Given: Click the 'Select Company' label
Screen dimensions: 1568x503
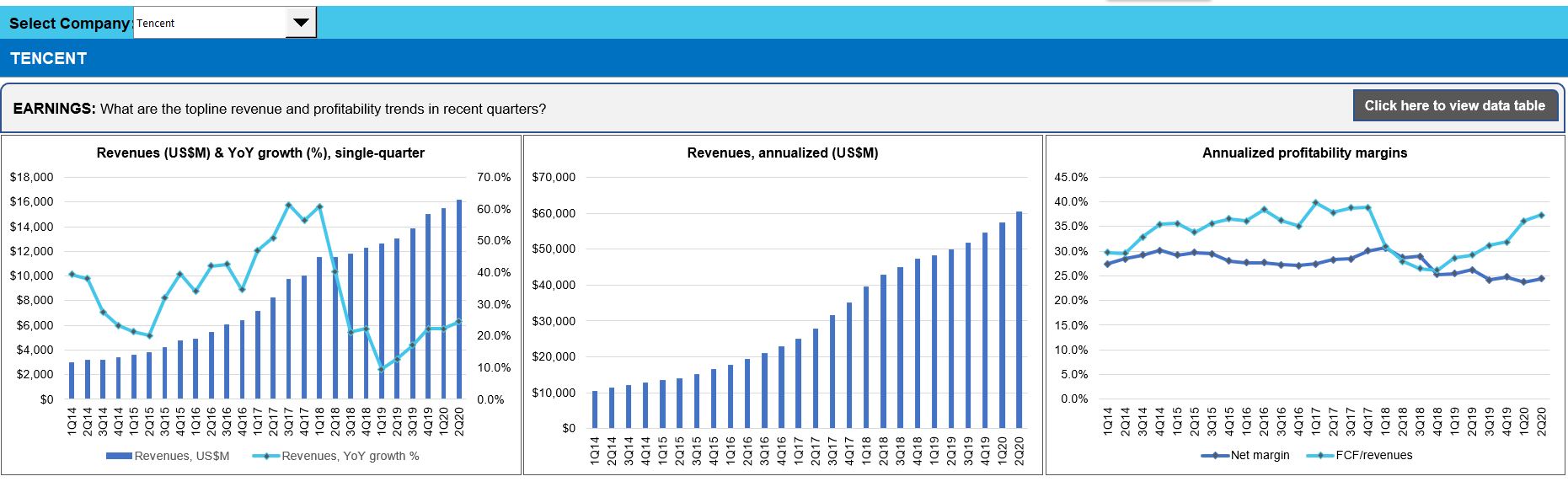Looking at the screenshot, I should 70,23.
